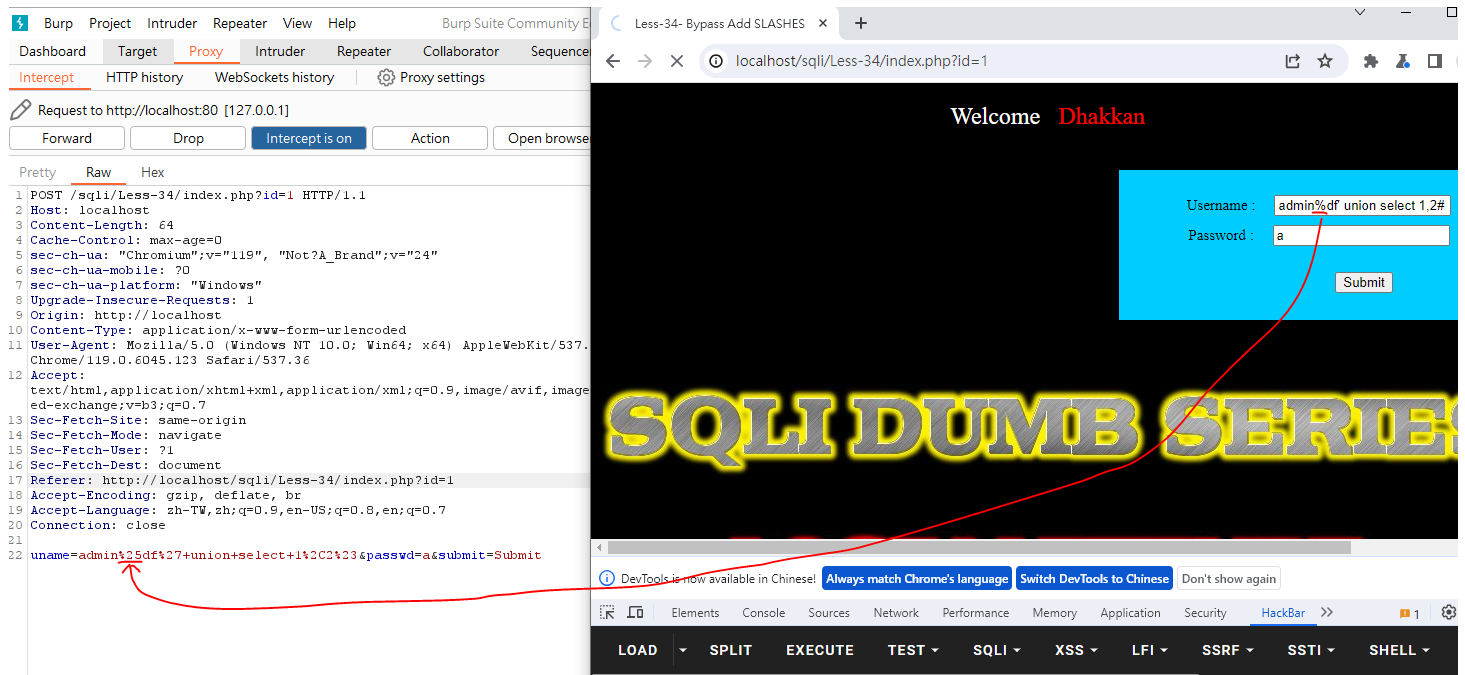This screenshot has height=675, width=1465.
Task: Open the Project menu in Burp
Action: coord(110,23)
